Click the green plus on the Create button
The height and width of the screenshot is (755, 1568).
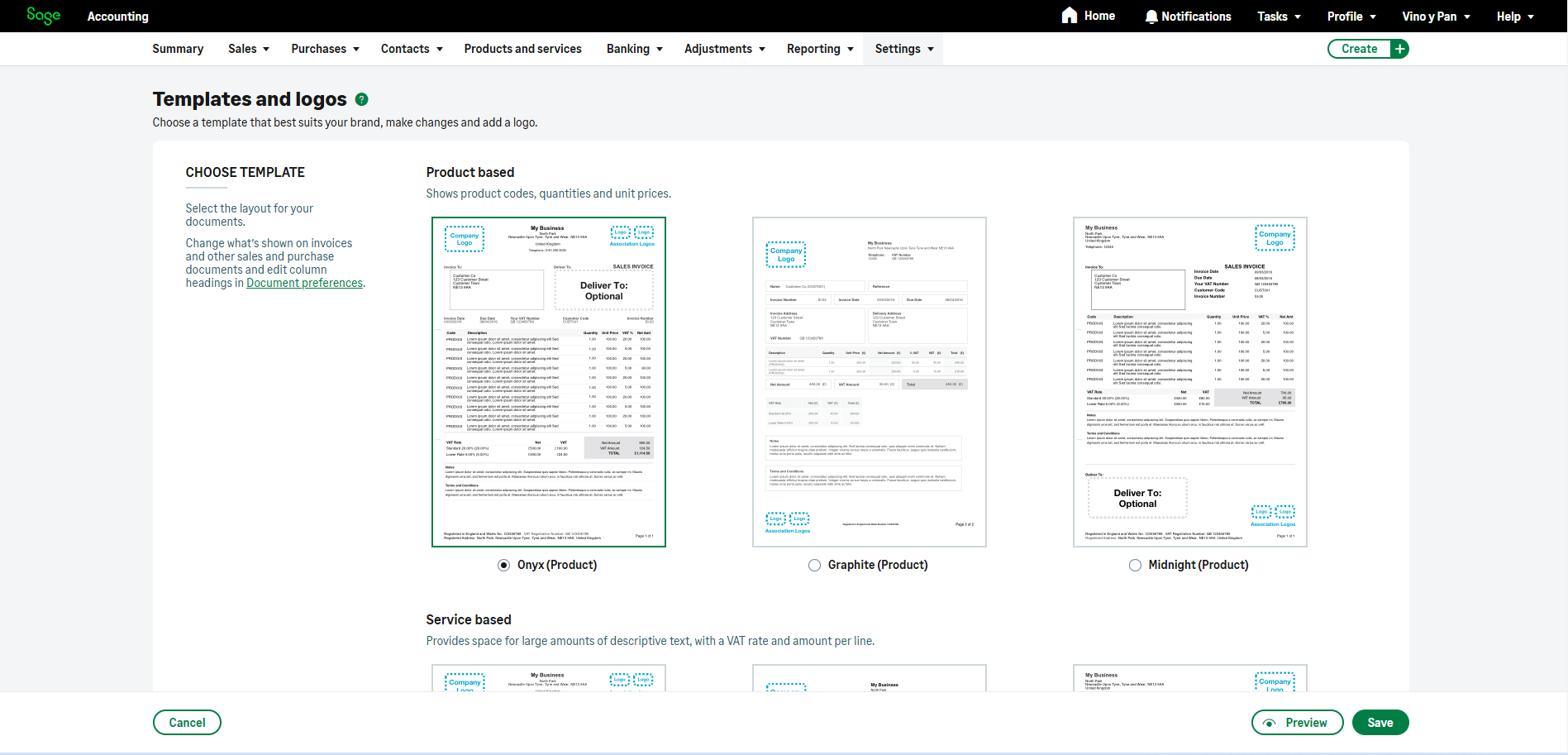(1399, 49)
